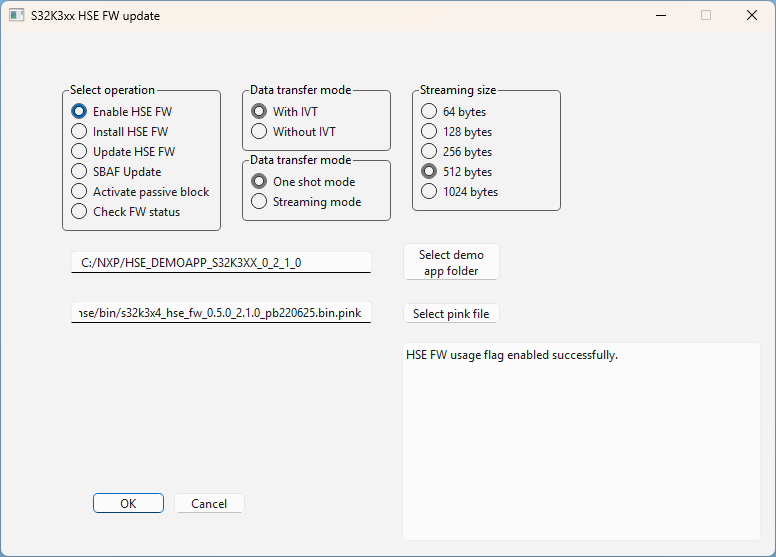
Task: Select the Install HSE FW operation
Action: (x=80, y=131)
